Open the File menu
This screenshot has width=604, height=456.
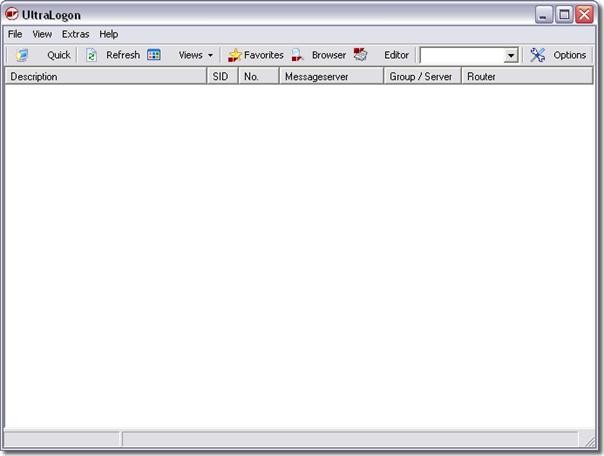[15, 34]
